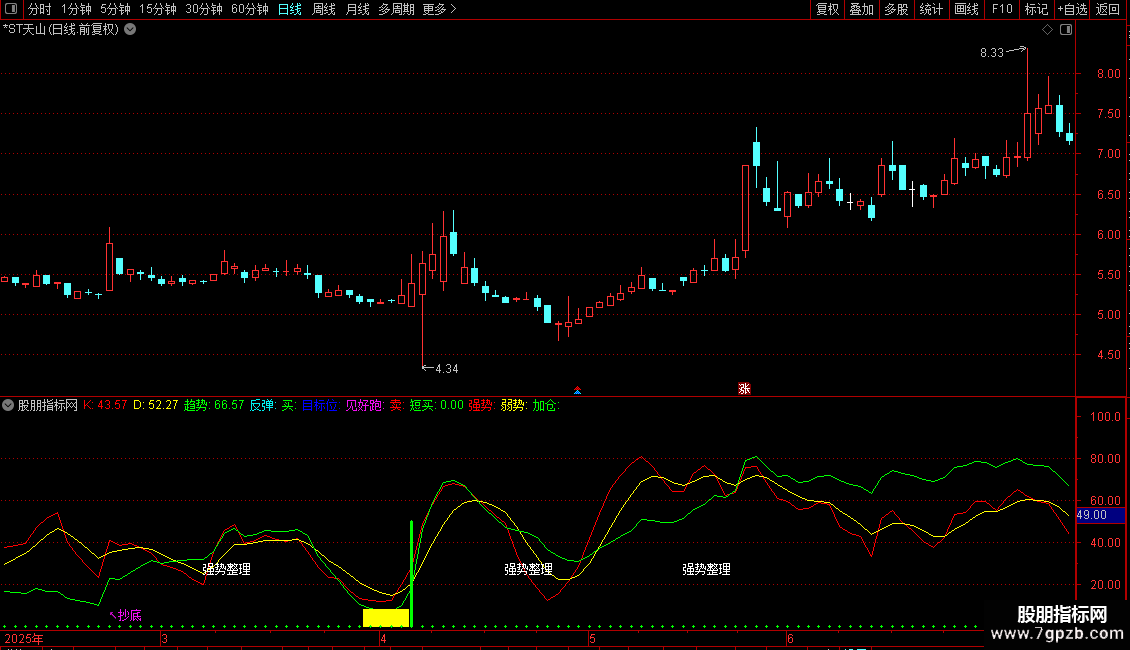The height and width of the screenshot is (650, 1130).
Task: Click the *ST天山 (日线.前复权) title
Action: 61,30
